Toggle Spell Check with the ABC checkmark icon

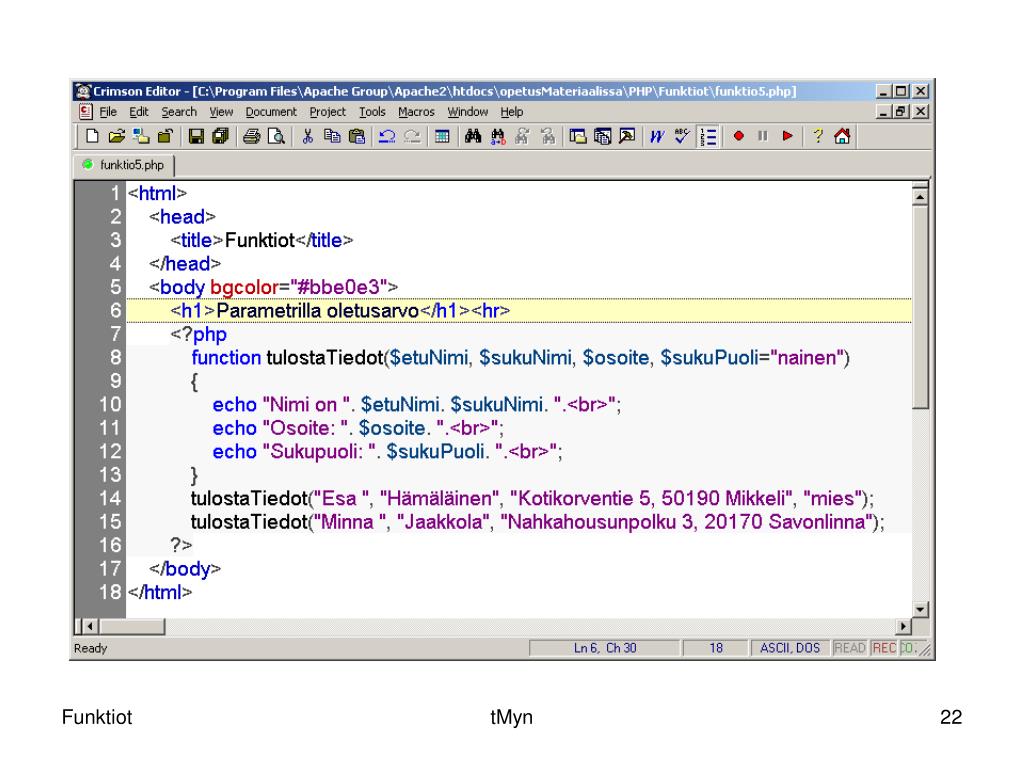coord(682,136)
